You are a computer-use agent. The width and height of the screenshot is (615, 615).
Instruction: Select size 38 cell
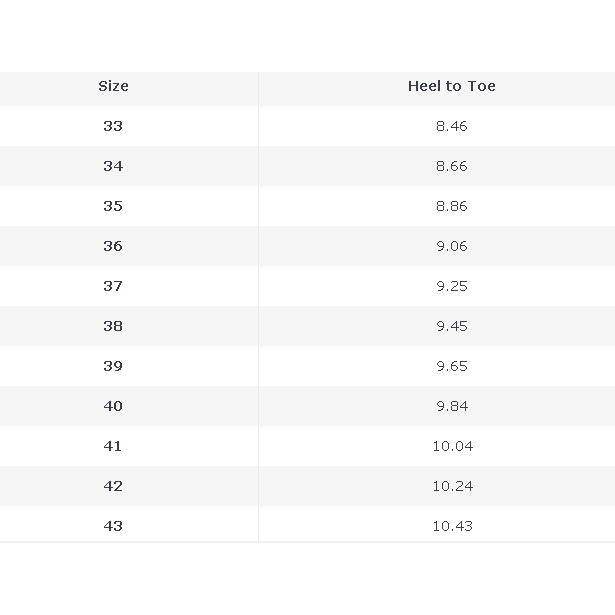(113, 326)
